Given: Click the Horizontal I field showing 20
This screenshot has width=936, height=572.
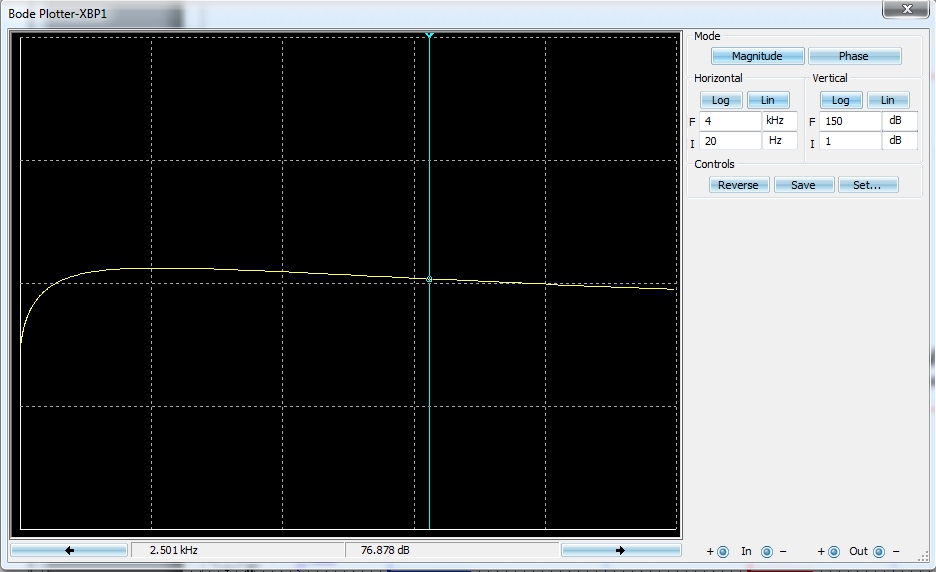Looking at the screenshot, I should pyautogui.click(x=729, y=141).
